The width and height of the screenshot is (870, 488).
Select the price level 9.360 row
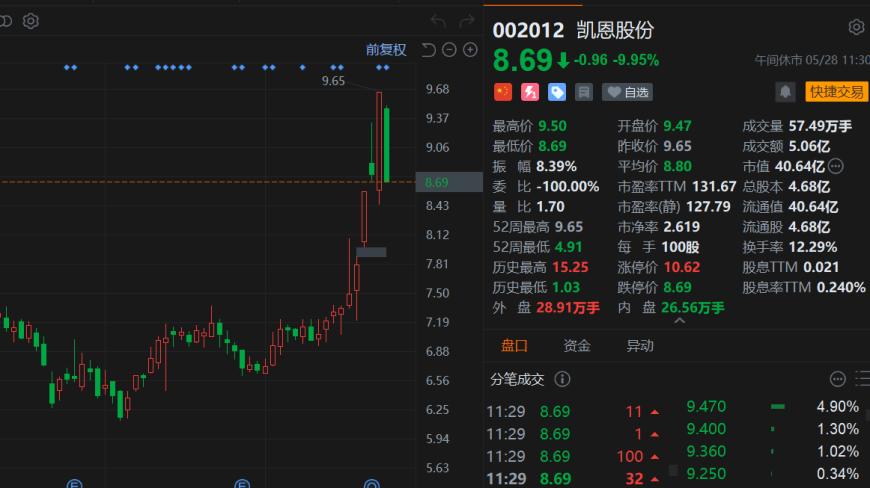[772, 451]
